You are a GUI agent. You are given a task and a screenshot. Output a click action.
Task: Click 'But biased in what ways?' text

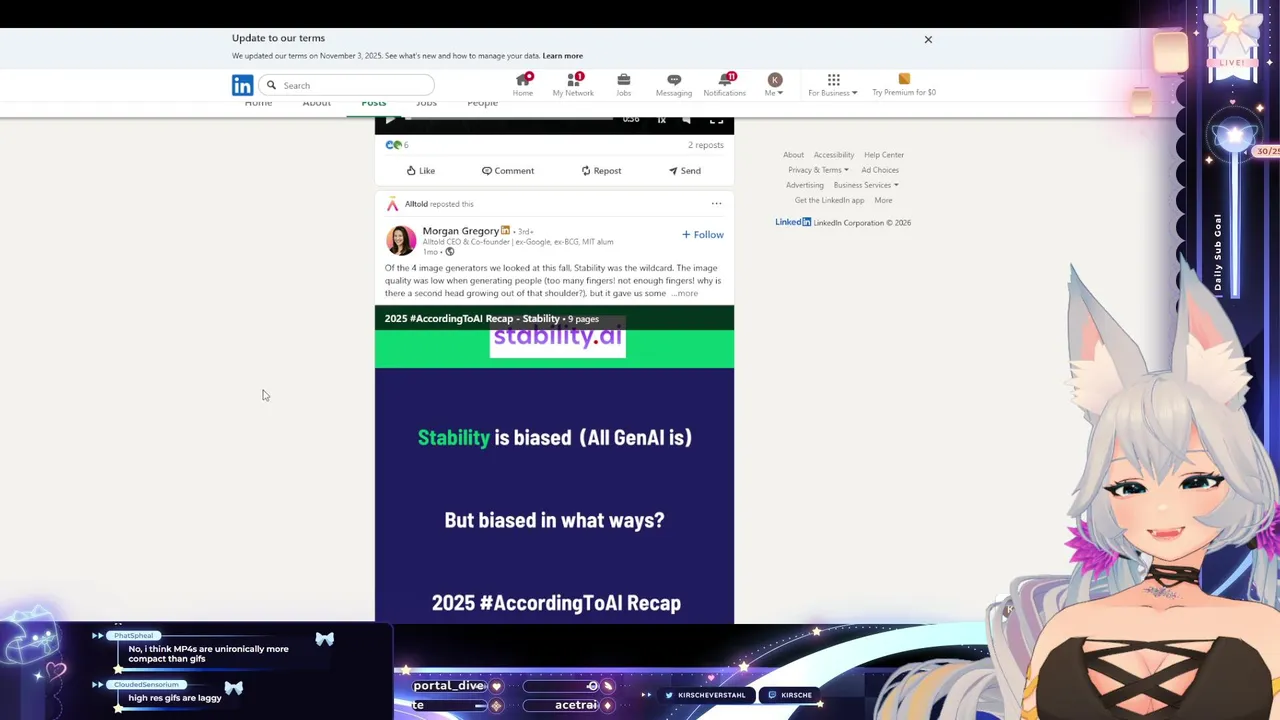coord(554,520)
